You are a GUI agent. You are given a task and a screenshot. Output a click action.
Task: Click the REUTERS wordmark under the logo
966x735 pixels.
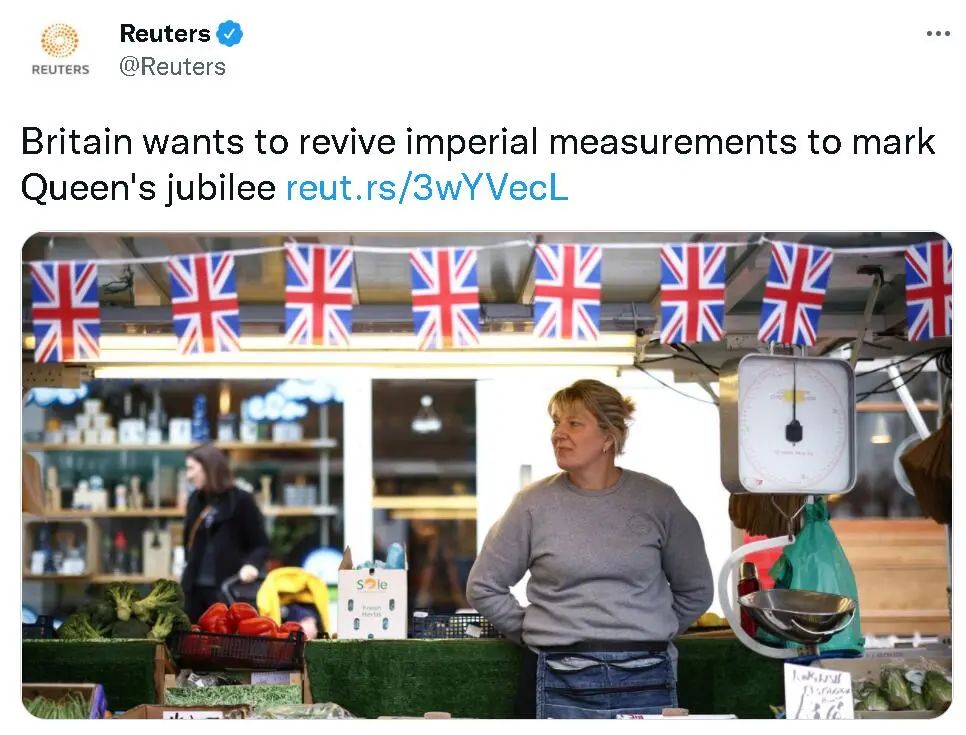60,70
